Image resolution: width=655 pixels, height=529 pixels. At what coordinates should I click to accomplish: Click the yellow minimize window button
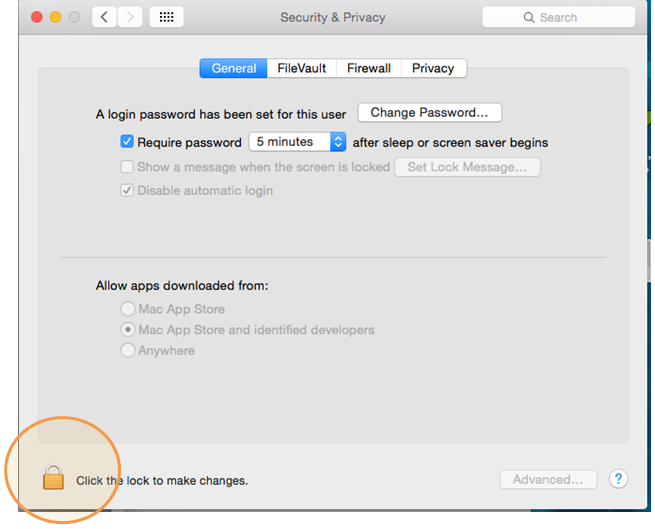56,17
